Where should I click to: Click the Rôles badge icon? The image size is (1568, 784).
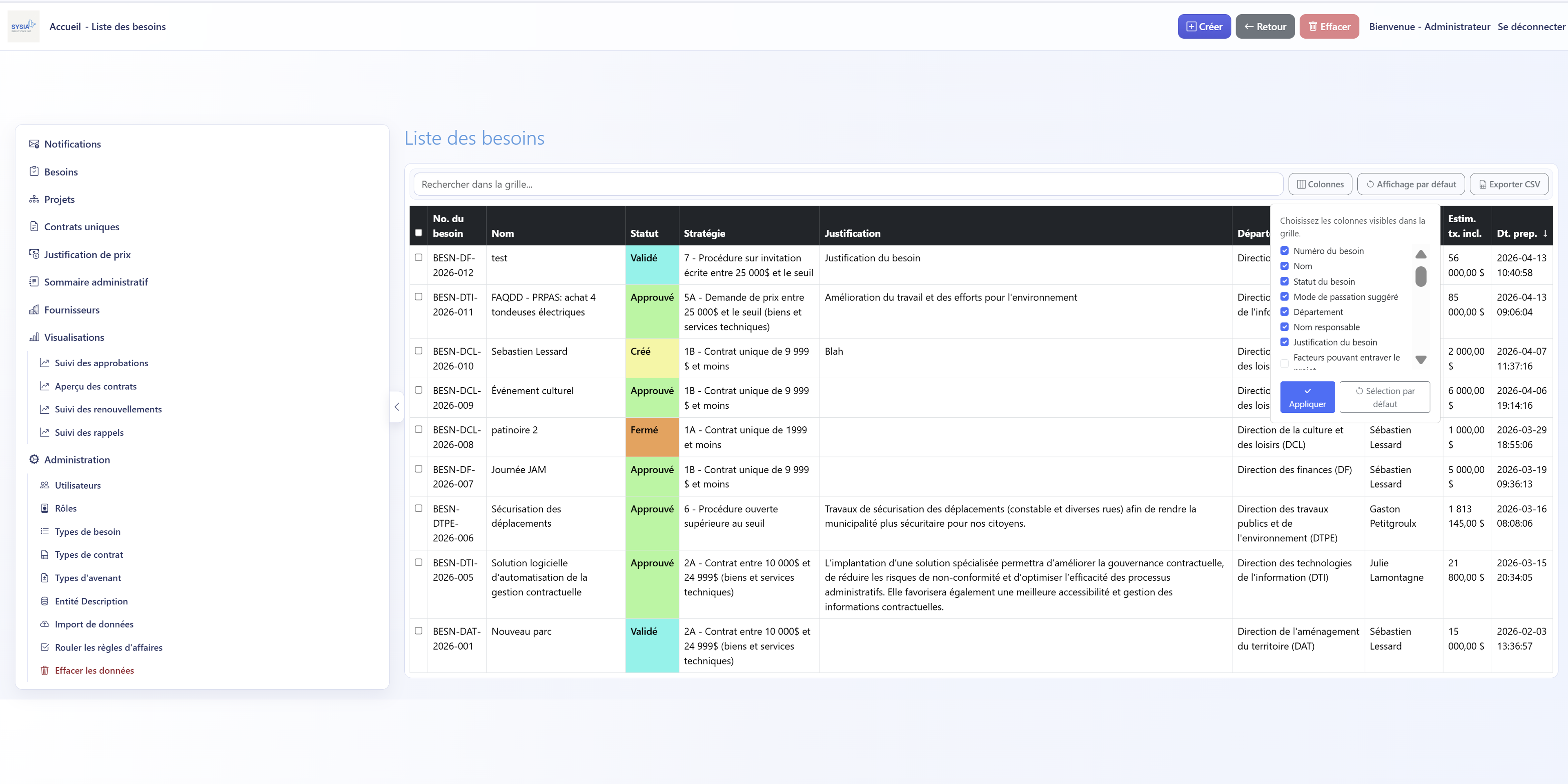45,508
